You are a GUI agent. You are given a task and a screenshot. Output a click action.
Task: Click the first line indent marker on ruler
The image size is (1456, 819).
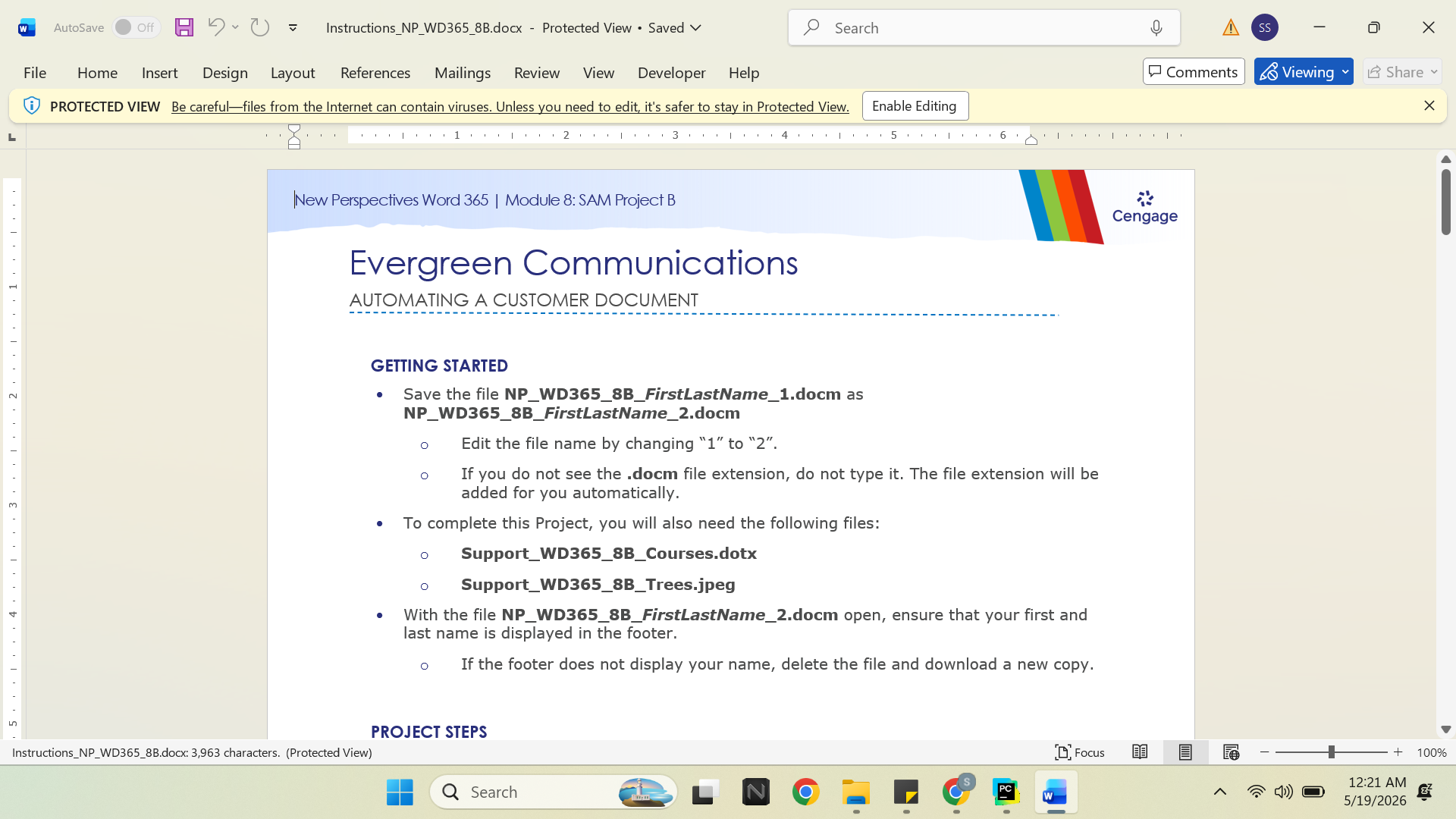[294, 130]
